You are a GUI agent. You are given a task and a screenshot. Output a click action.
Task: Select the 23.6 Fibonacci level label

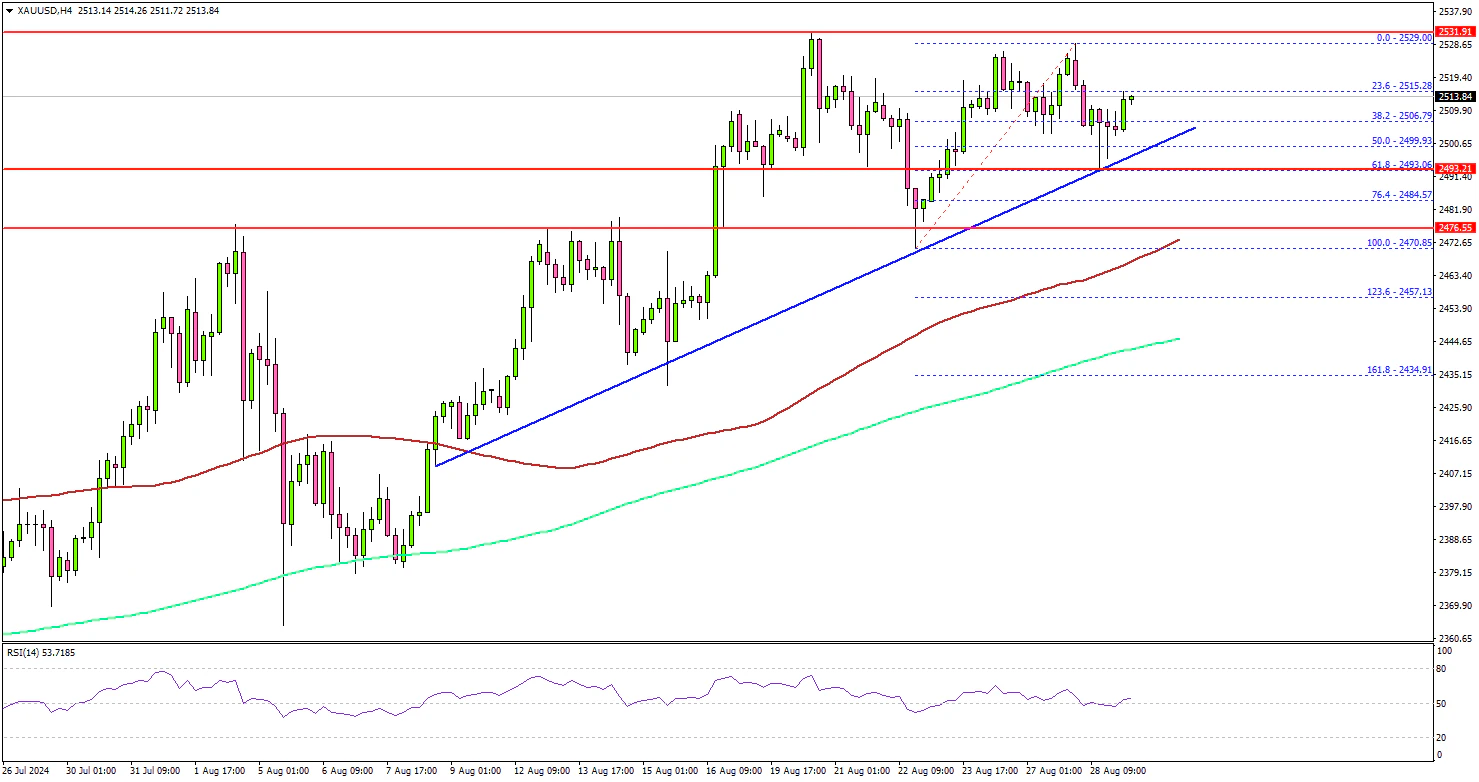point(1402,86)
